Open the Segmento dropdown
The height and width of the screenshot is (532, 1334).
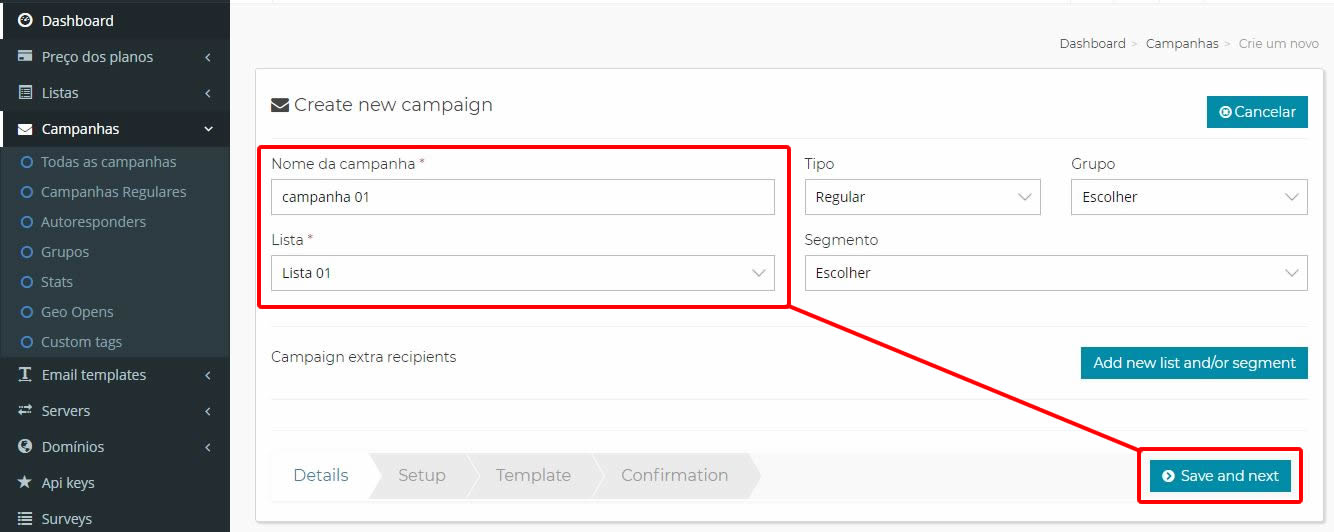[x=1056, y=273]
